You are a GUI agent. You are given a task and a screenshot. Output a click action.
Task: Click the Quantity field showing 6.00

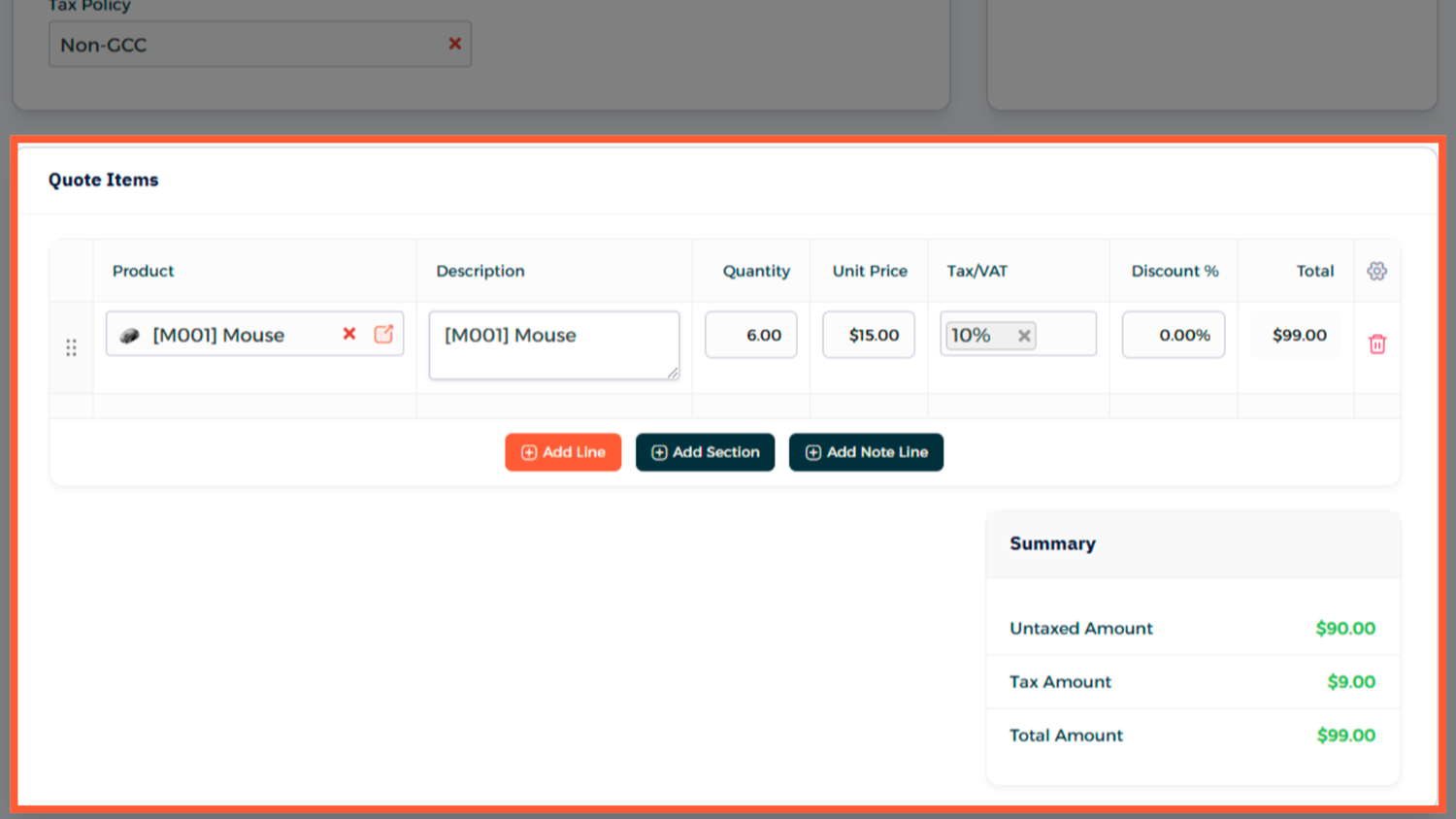[751, 335]
